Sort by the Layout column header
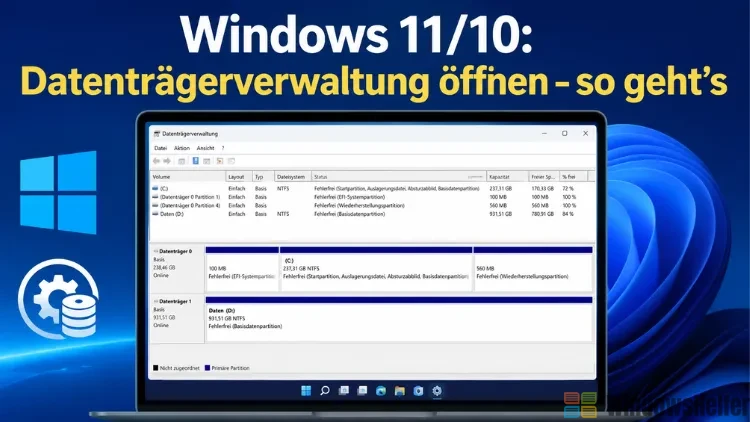This screenshot has height=422, width=750. pyautogui.click(x=239, y=177)
